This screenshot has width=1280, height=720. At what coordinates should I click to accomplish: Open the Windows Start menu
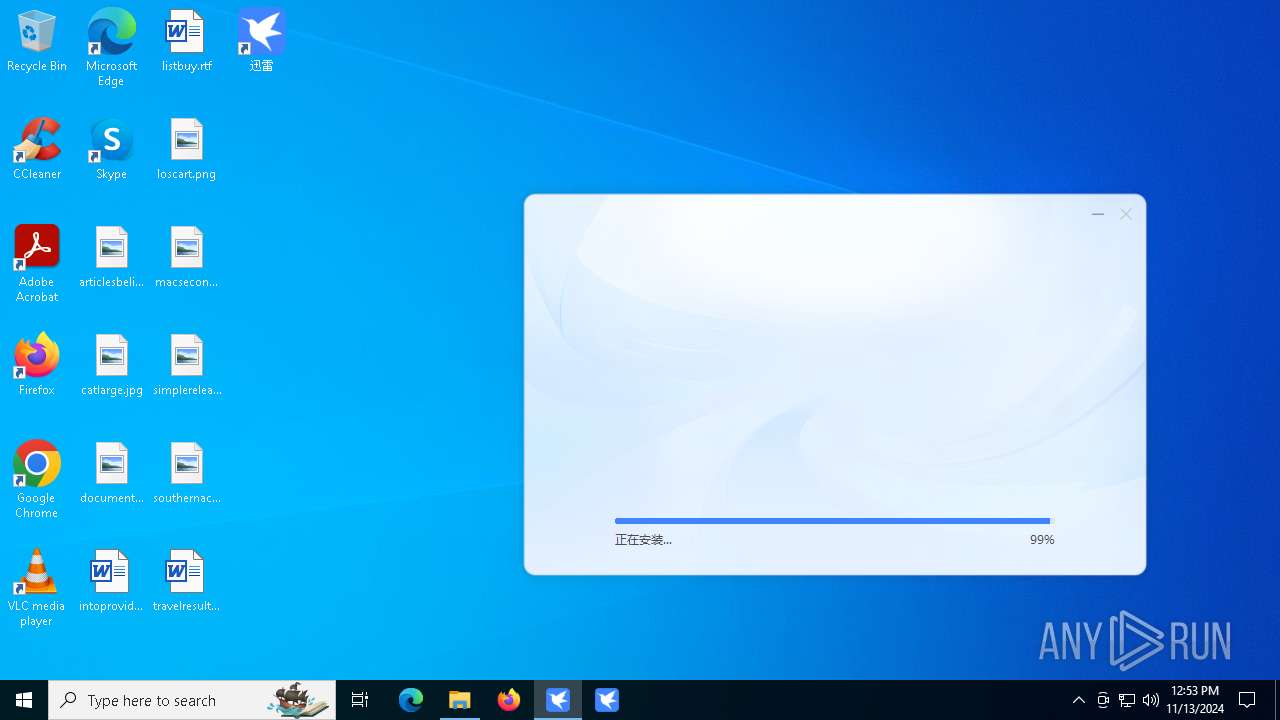(x=24, y=700)
